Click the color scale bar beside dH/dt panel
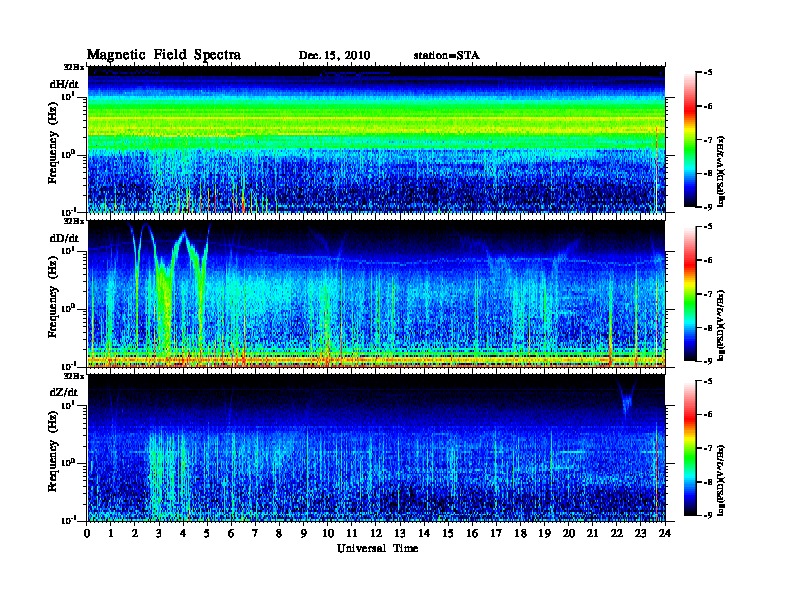This screenshot has width=792, height=612. 690,139
